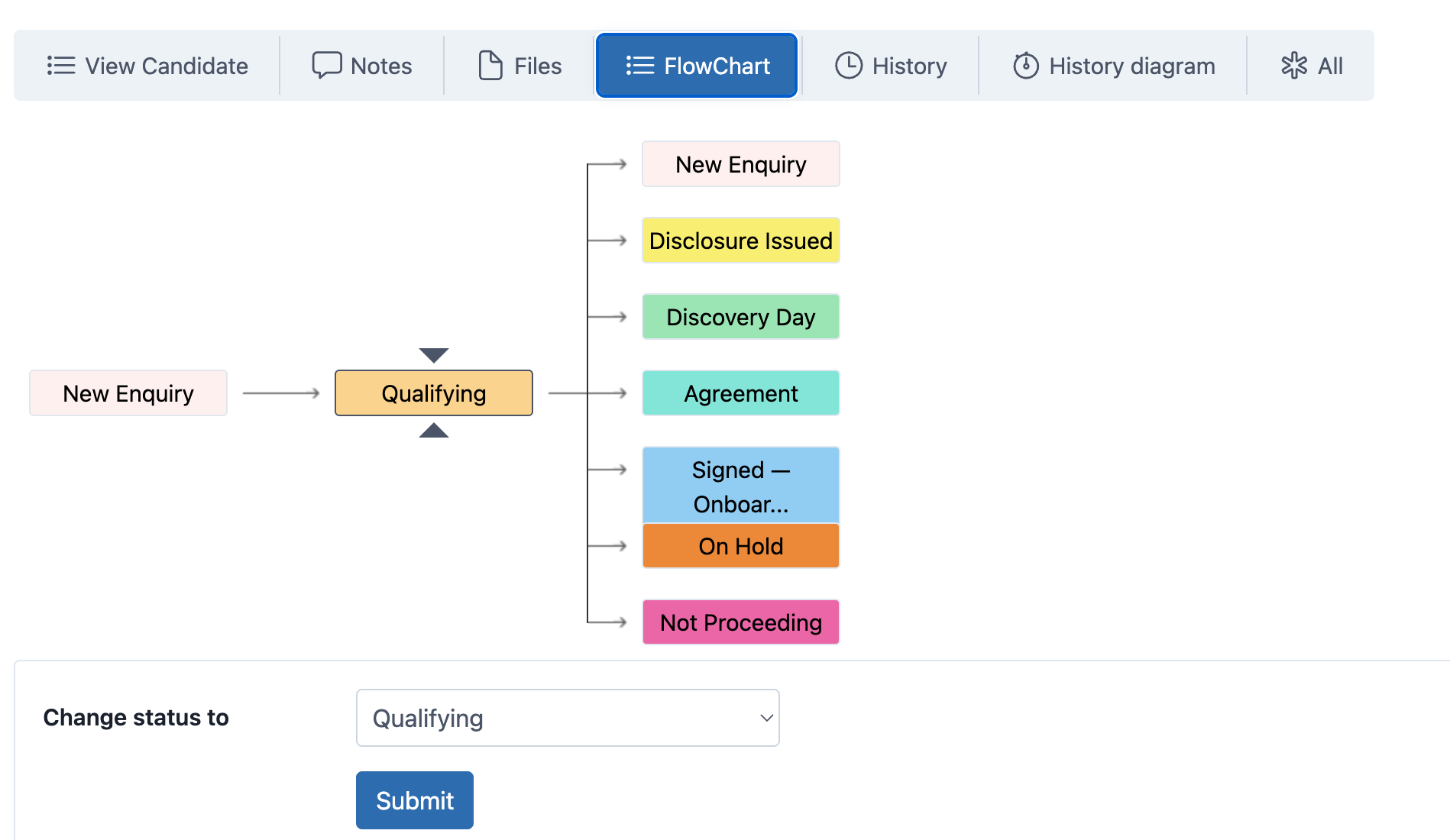Choose the green Discovery Day node
This screenshot has width=1450, height=840.
741,317
